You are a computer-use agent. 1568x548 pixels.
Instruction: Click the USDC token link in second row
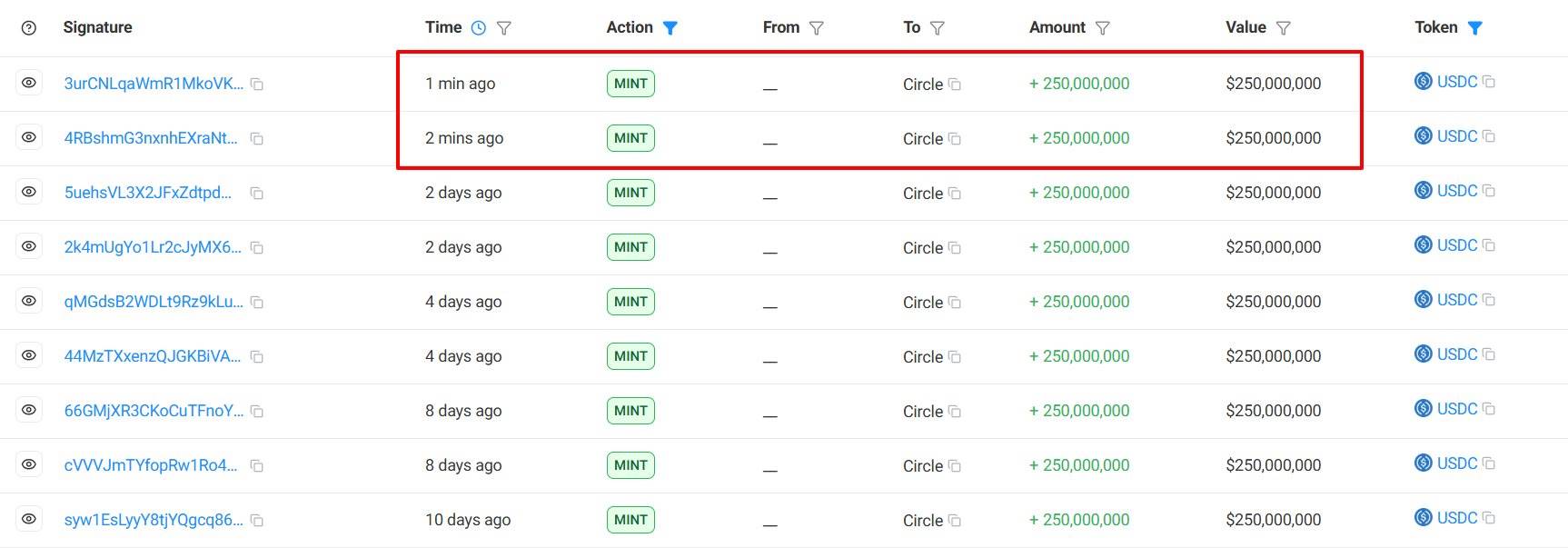(x=1457, y=136)
